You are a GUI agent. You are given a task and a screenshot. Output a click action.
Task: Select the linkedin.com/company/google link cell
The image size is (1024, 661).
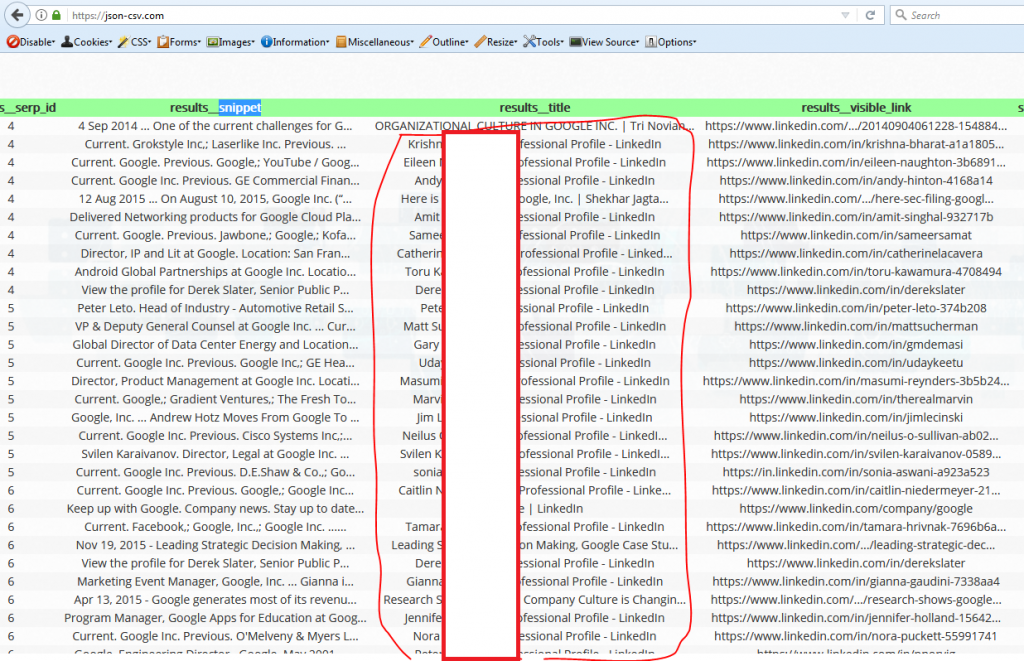click(856, 510)
